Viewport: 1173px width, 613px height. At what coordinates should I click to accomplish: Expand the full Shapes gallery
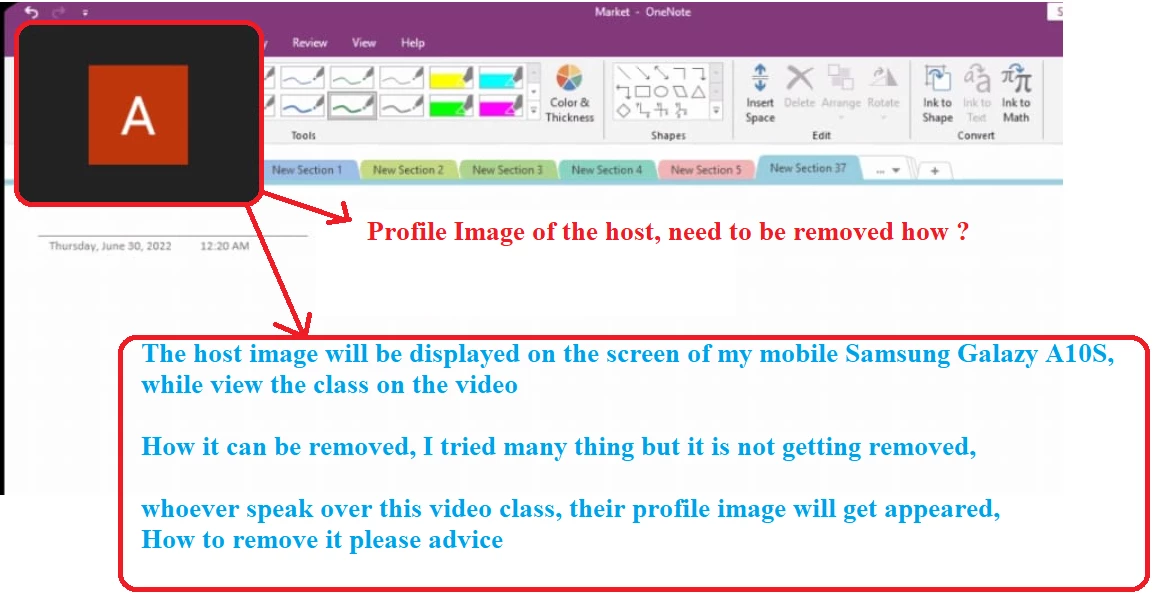click(716, 110)
